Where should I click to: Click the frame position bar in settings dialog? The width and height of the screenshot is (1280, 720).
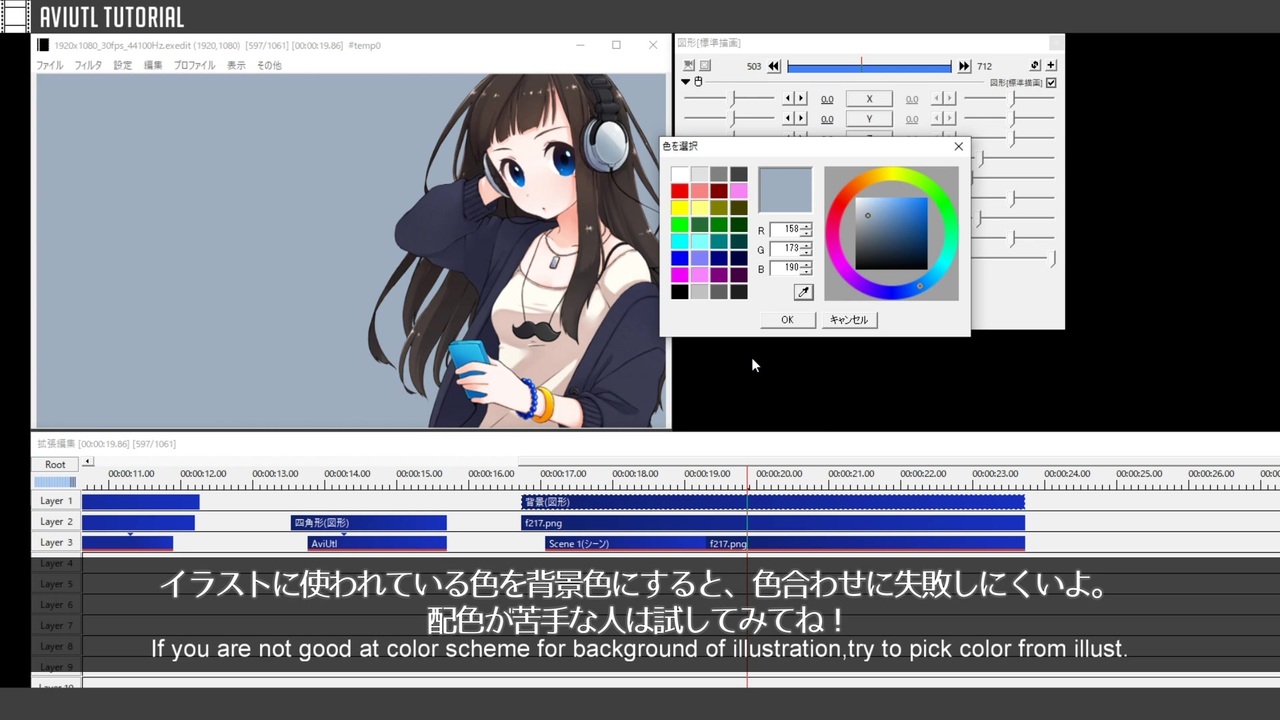pos(869,66)
